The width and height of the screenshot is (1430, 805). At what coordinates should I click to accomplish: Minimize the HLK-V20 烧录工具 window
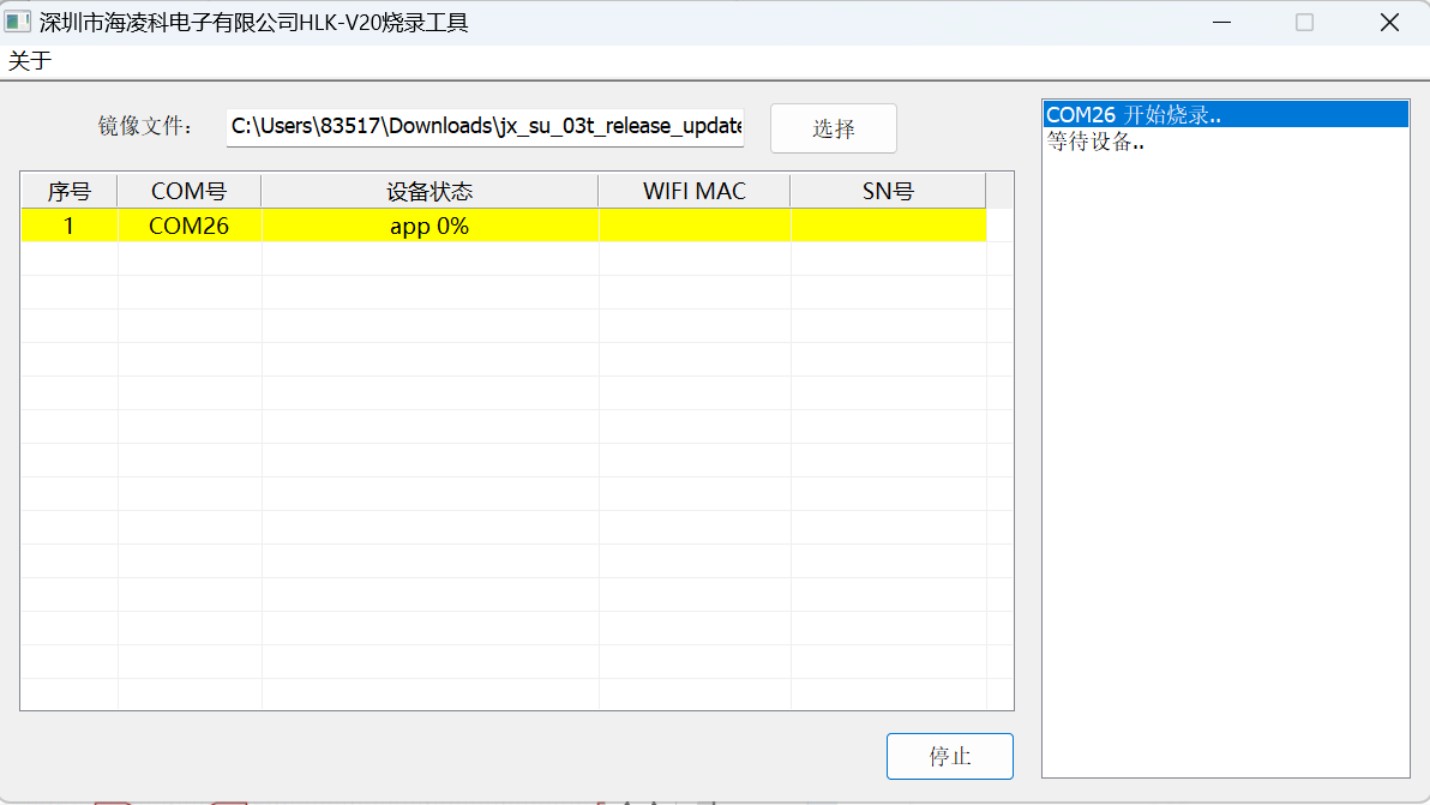pos(1221,22)
